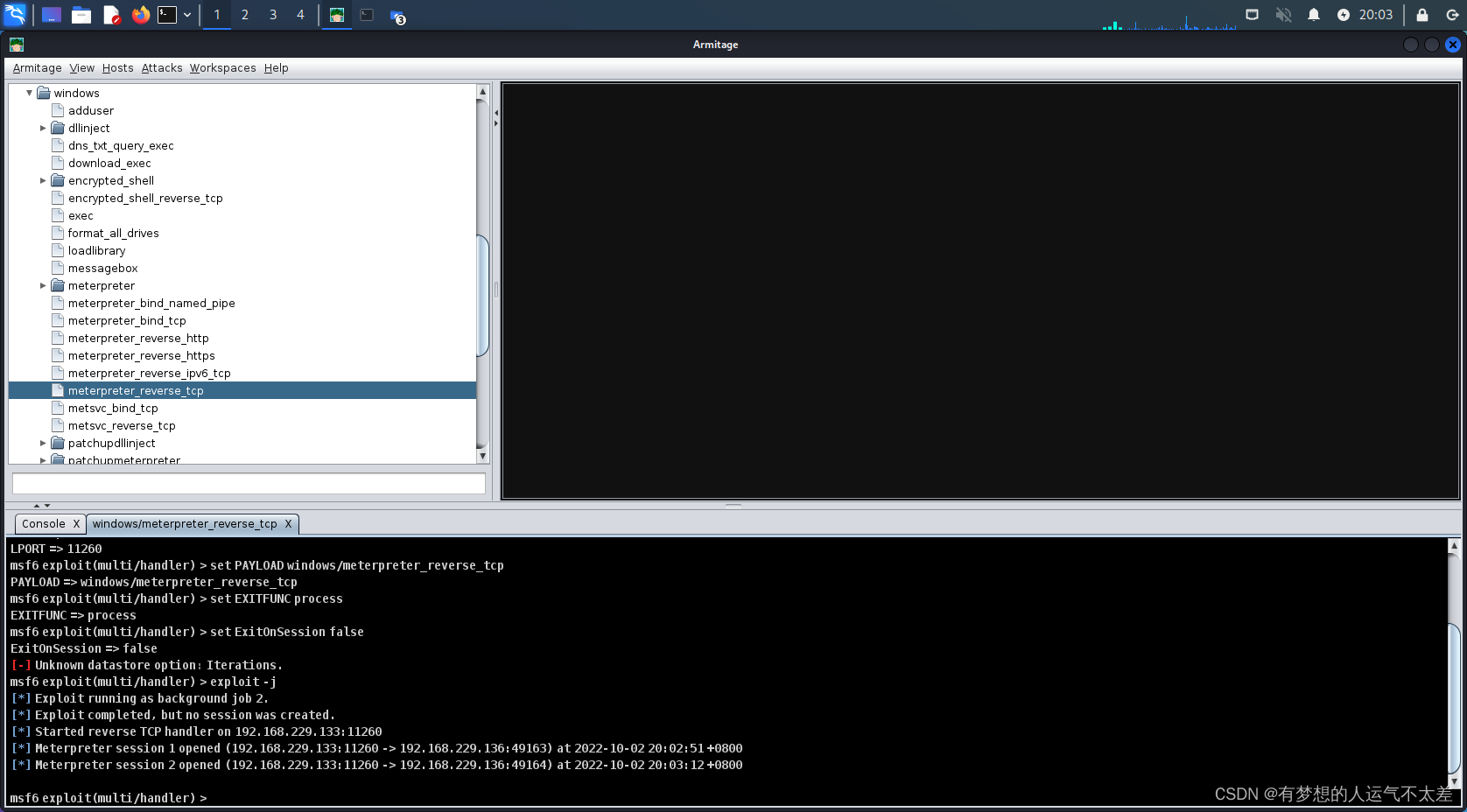
Task: Select the loadlibrary payload
Action: click(x=96, y=250)
